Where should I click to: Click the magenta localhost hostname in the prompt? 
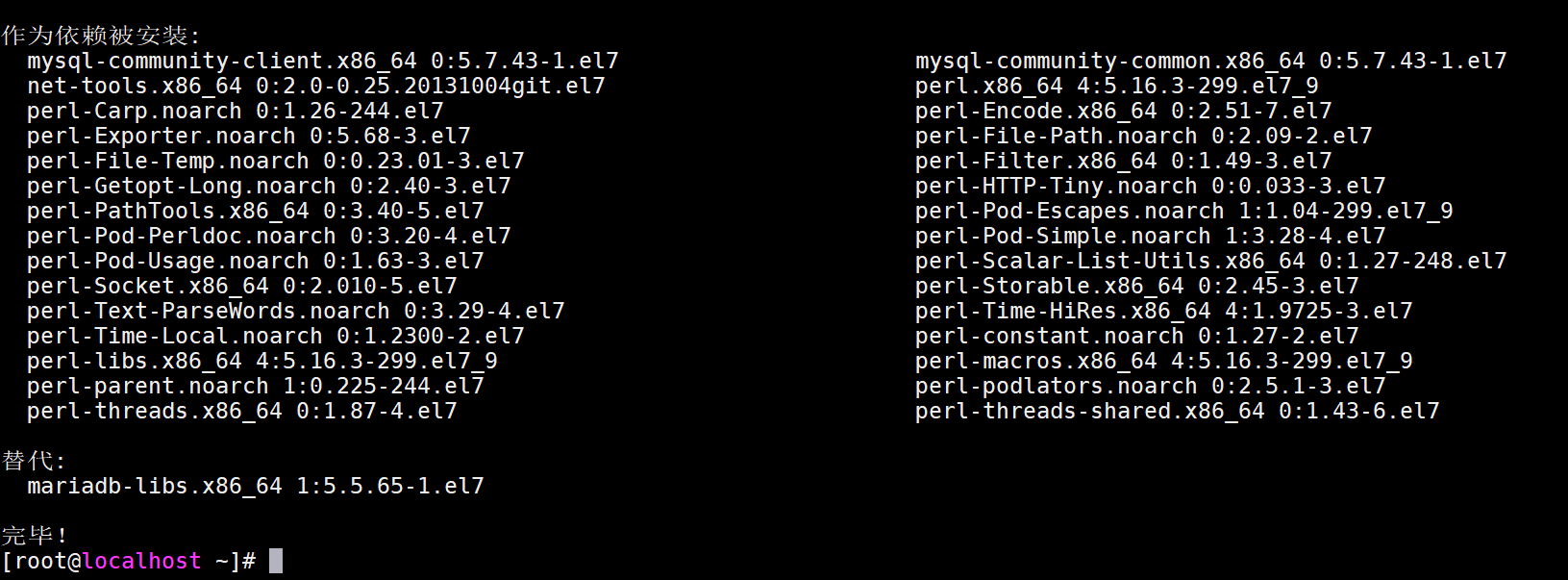click(x=142, y=561)
